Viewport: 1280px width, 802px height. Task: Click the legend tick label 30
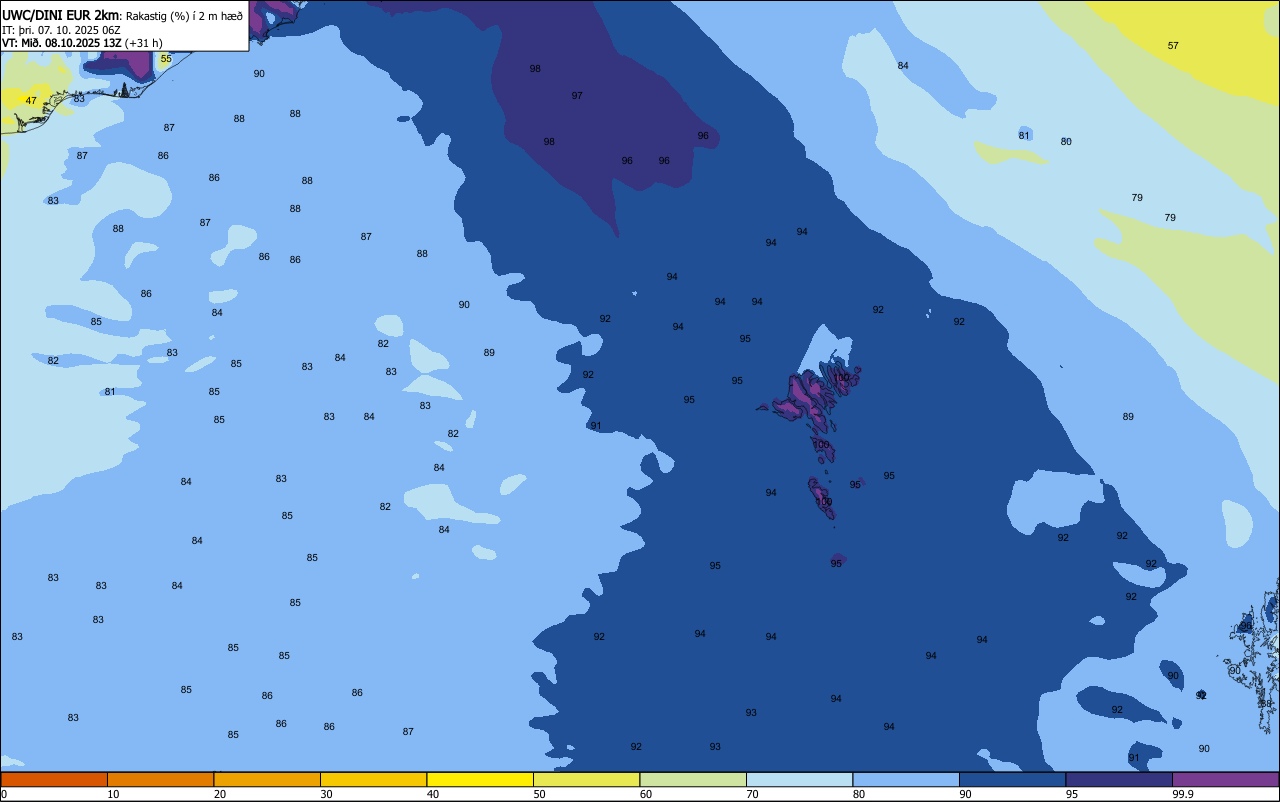(x=326, y=794)
